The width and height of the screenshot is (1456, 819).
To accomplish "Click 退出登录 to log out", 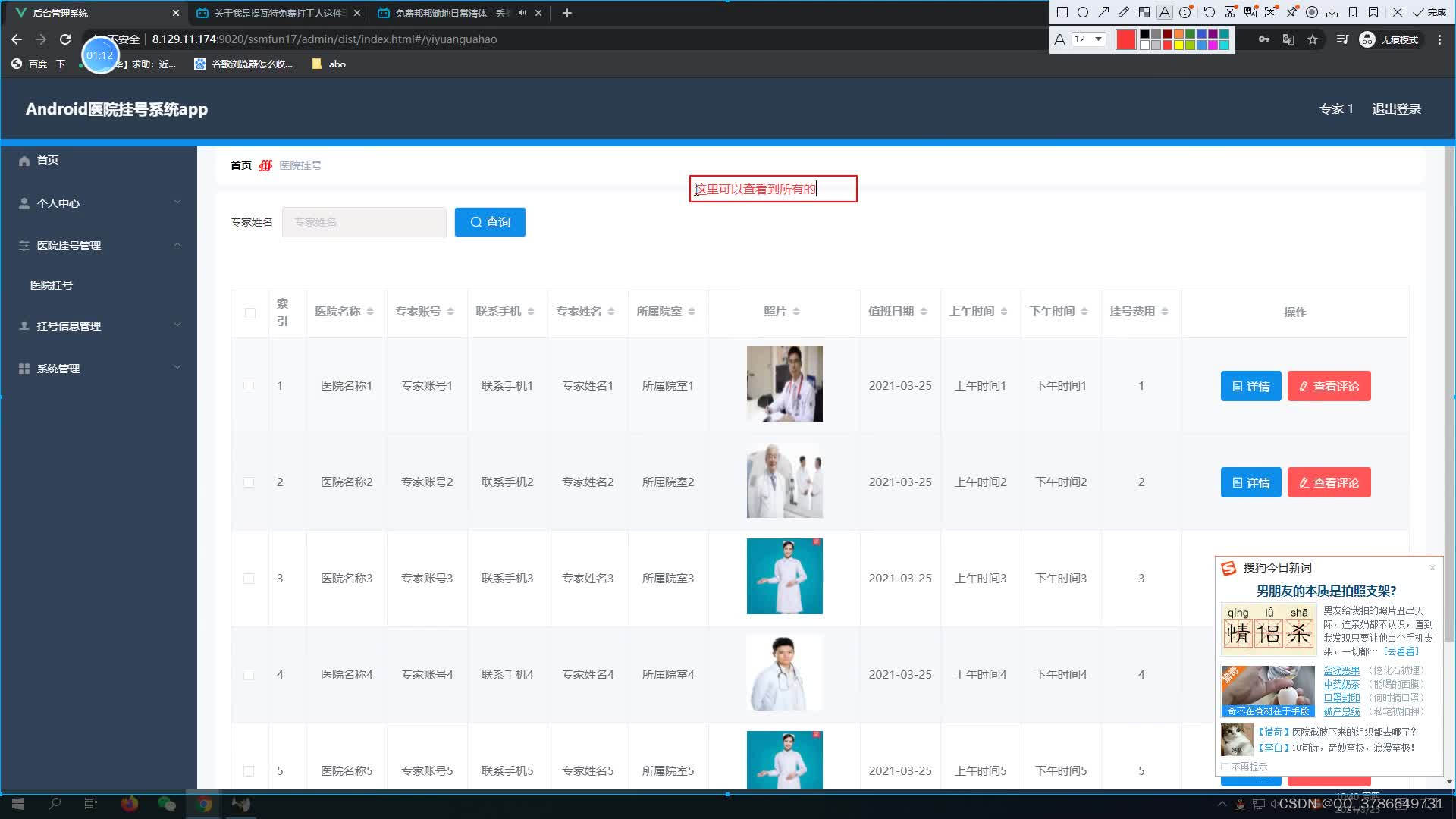I will tap(1397, 109).
